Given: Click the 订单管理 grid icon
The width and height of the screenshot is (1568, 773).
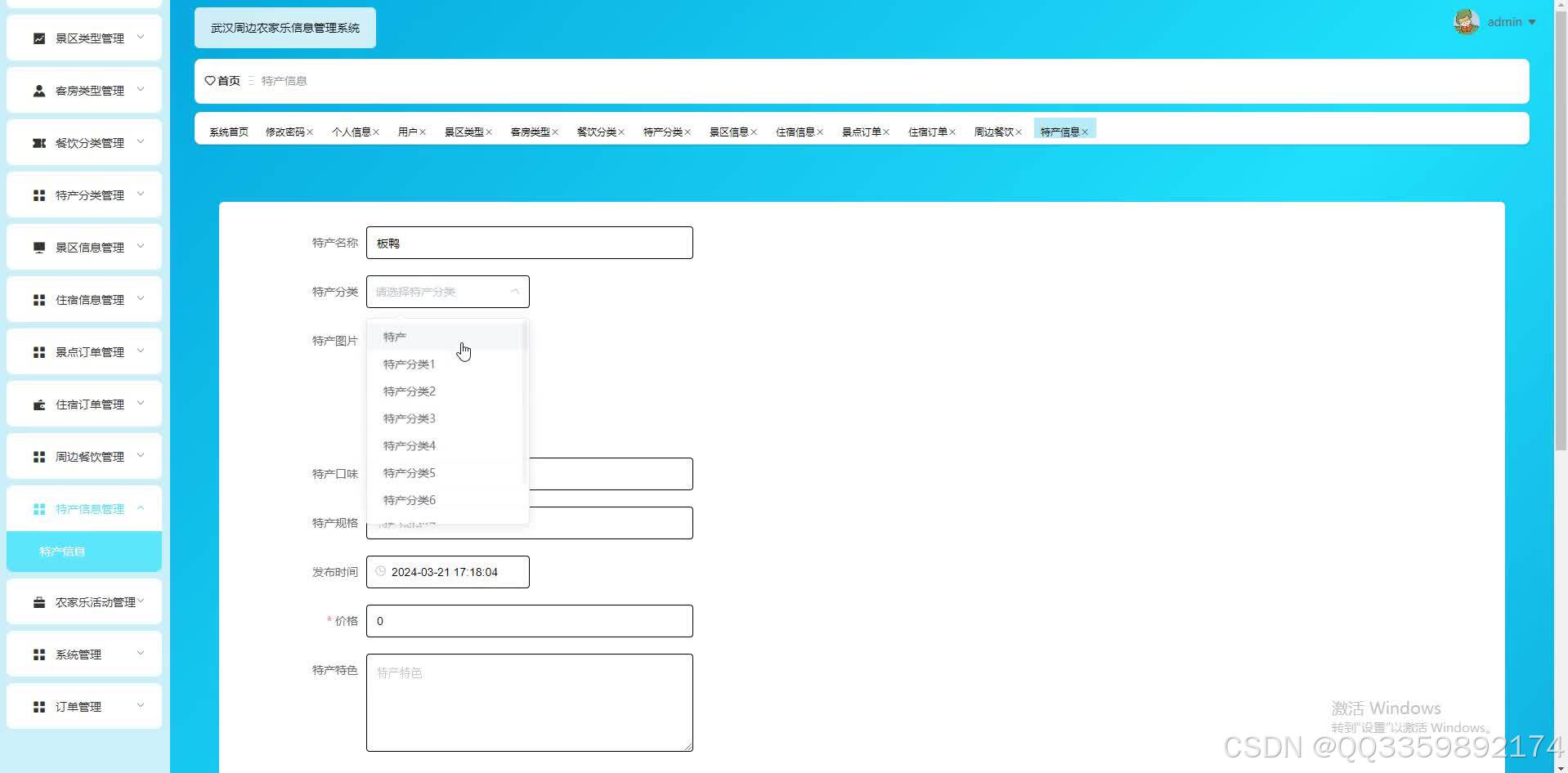Looking at the screenshot, I should [38, 707].
